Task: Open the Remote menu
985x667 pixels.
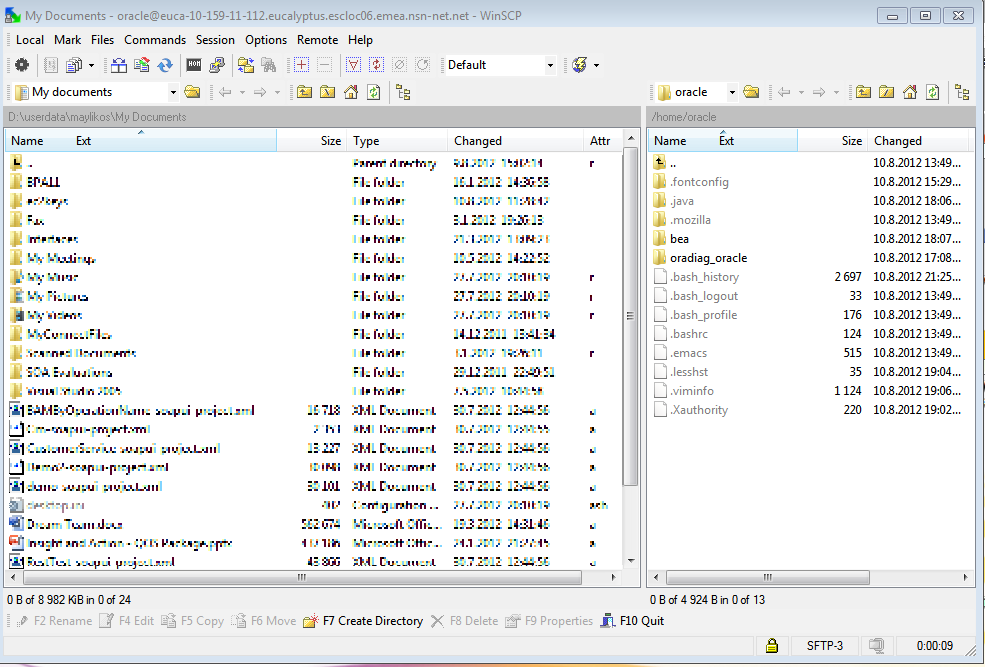Action: tap(317, 40)
